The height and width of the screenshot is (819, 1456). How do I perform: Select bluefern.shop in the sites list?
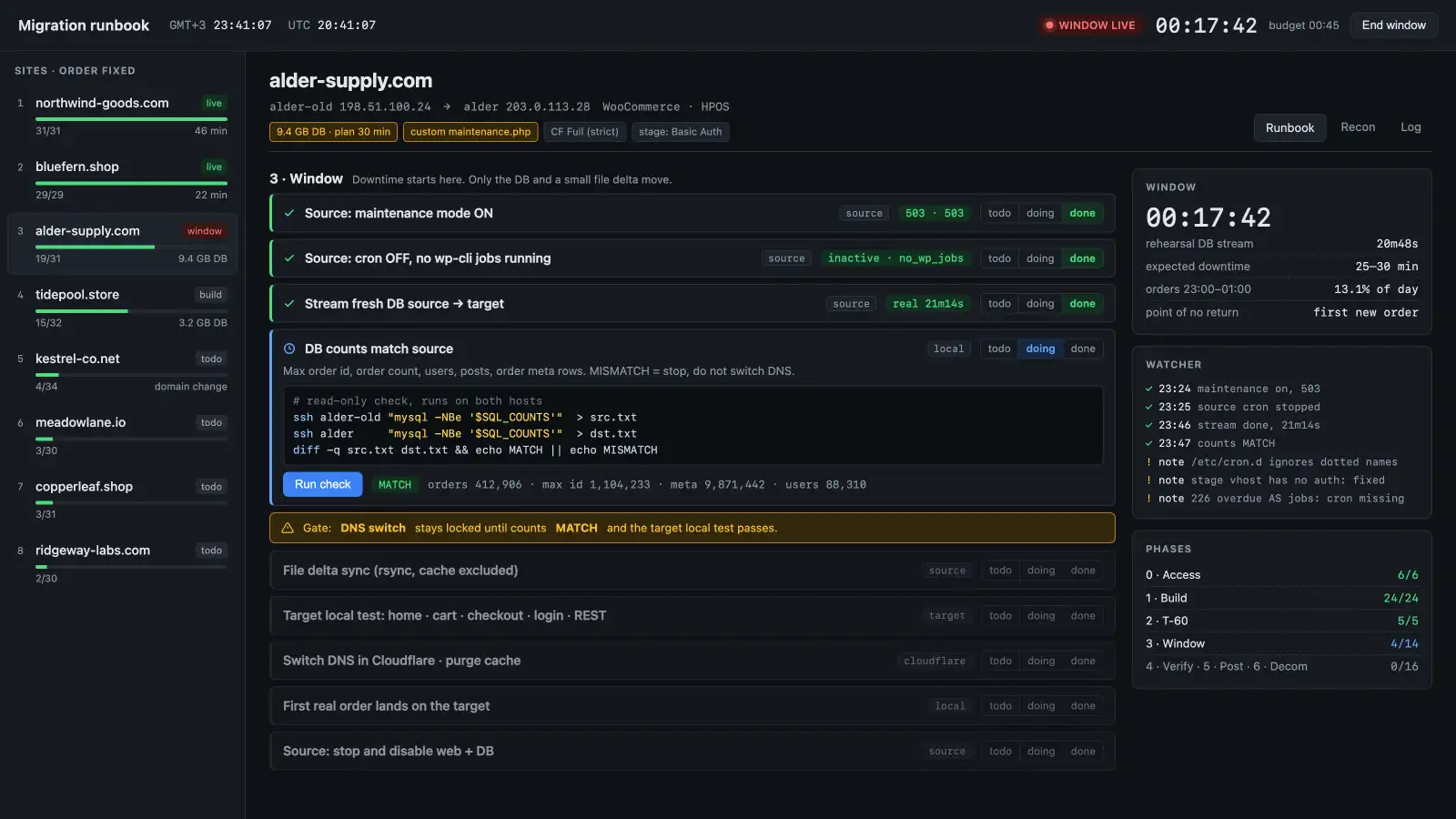click(x=122, y=180)
